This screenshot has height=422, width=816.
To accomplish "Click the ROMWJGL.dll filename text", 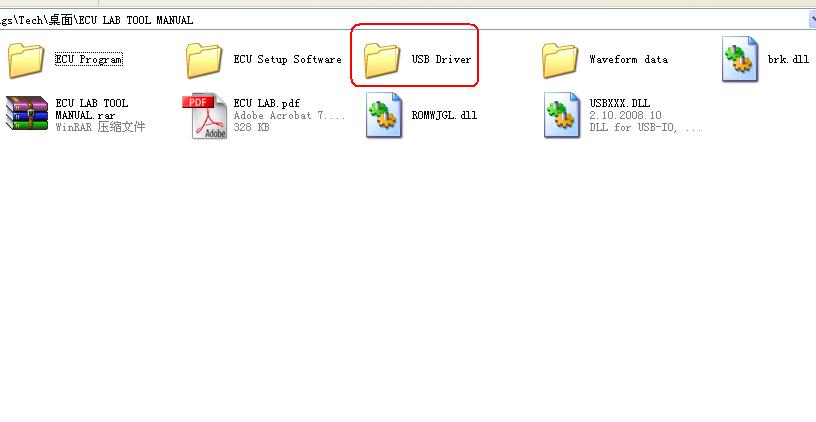I will [444, 115].
